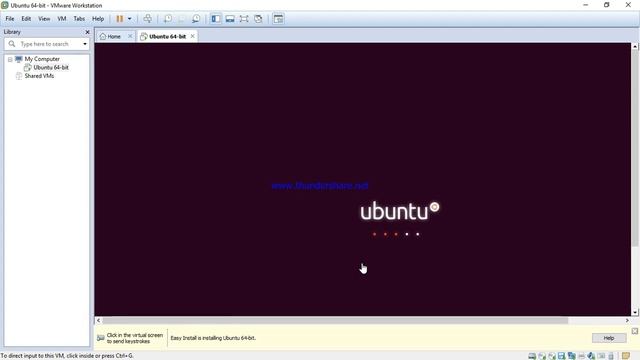Toggle the Library sidebar visibility button
This screenshot has width=640, height=360.
coord(216,19)
